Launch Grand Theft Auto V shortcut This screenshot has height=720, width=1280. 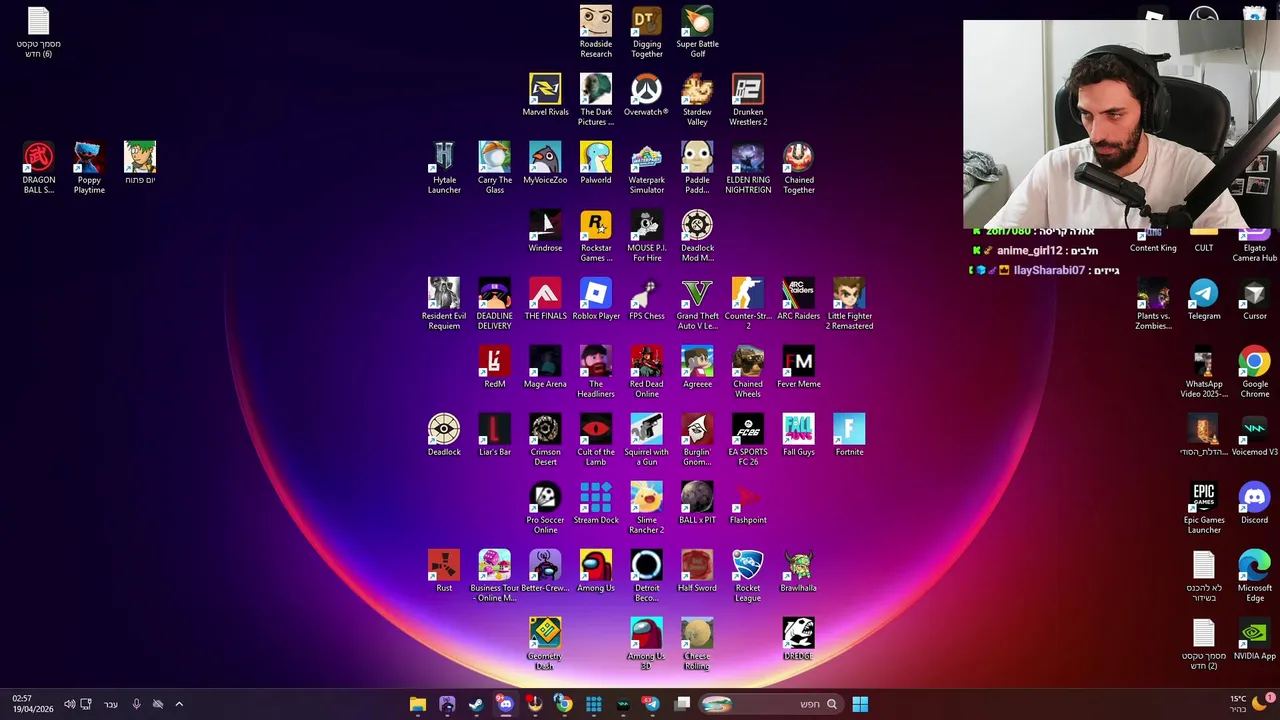tap(697, 304)
